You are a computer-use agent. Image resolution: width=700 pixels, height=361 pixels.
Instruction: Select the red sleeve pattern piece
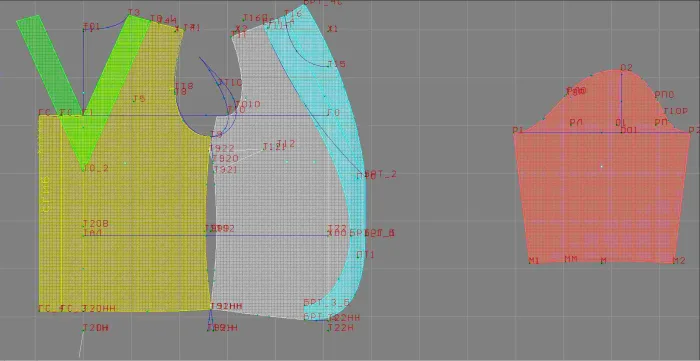[x=601, y=178]
